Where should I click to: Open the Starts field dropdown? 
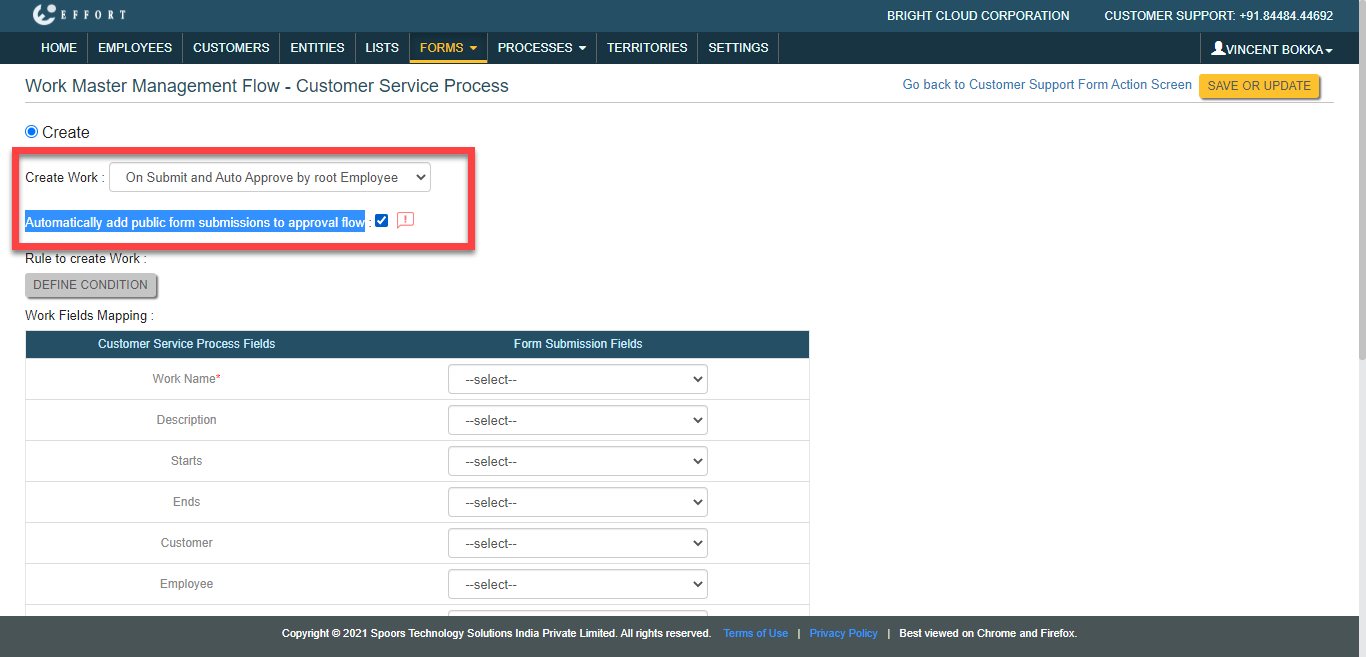(578, 462)
